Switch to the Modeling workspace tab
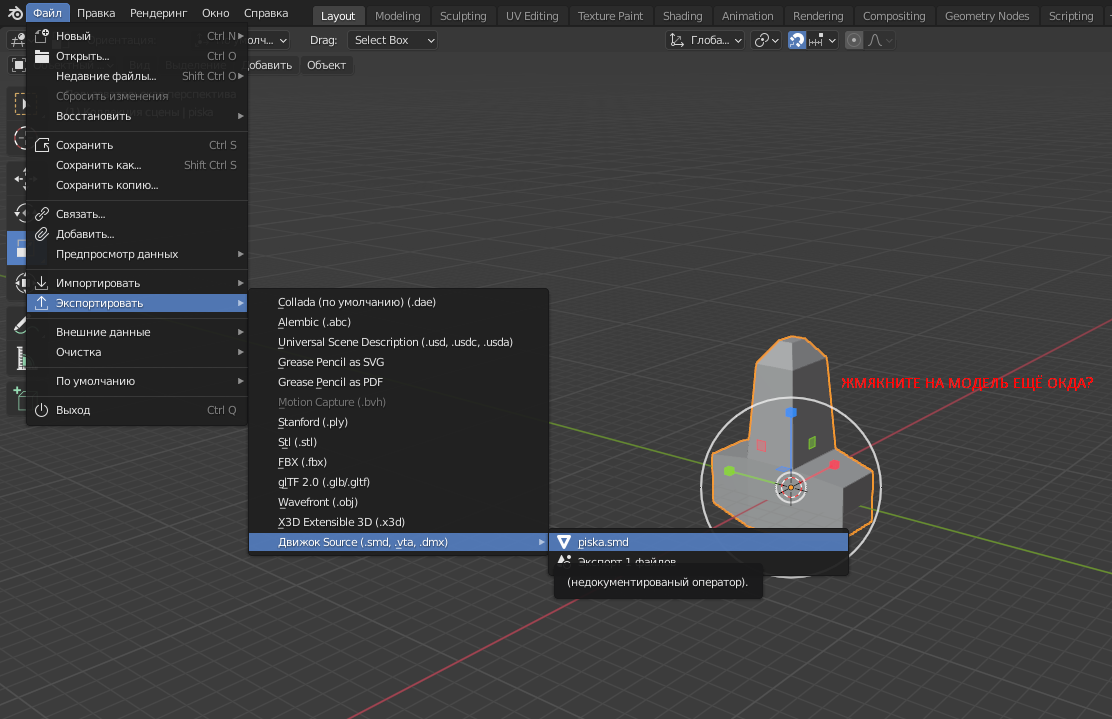 pos(398,16)
